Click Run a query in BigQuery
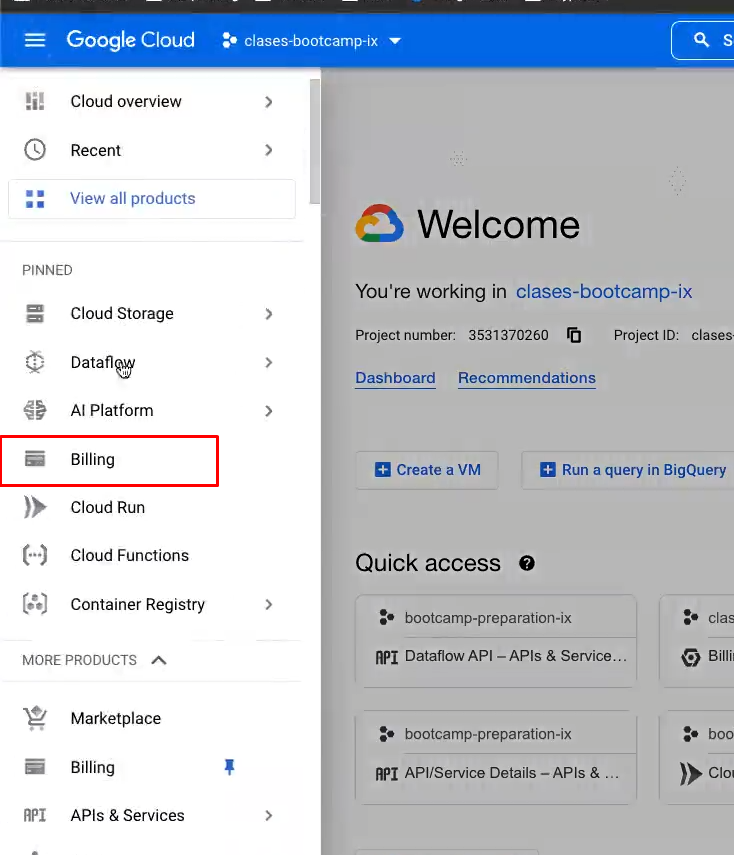Image resolution: width=734 pixels, height=855 pixels. 628,470
